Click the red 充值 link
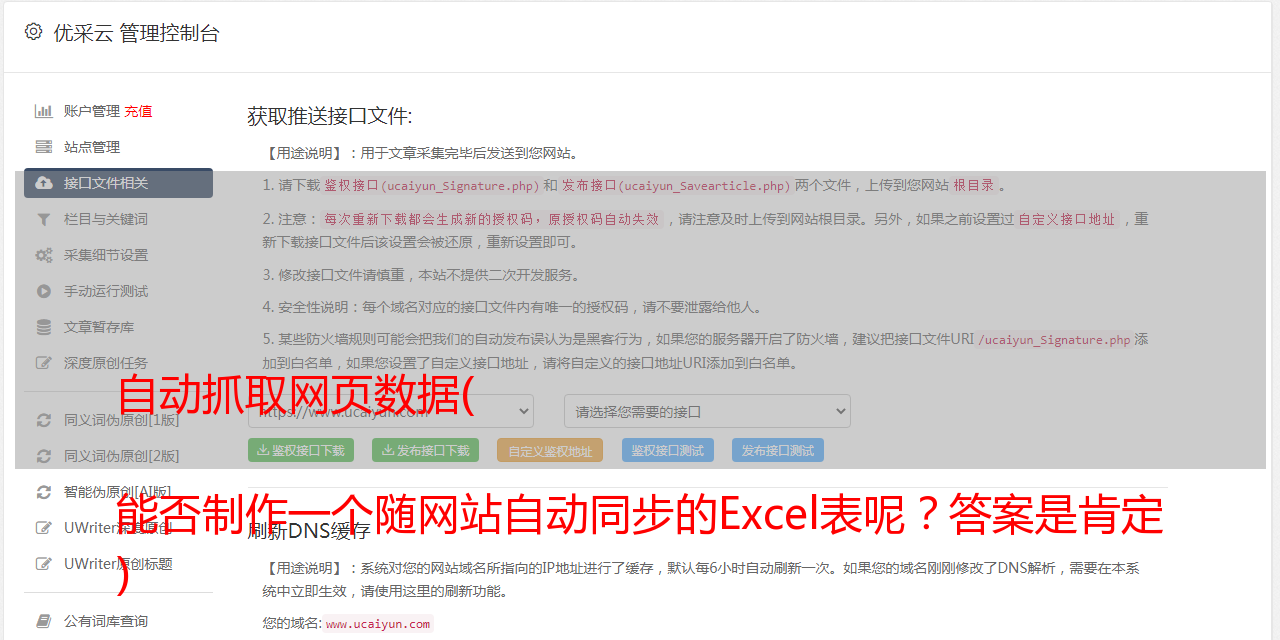Image resolution: width=1280 pixels, height=640 pixels. click(138, 111)
